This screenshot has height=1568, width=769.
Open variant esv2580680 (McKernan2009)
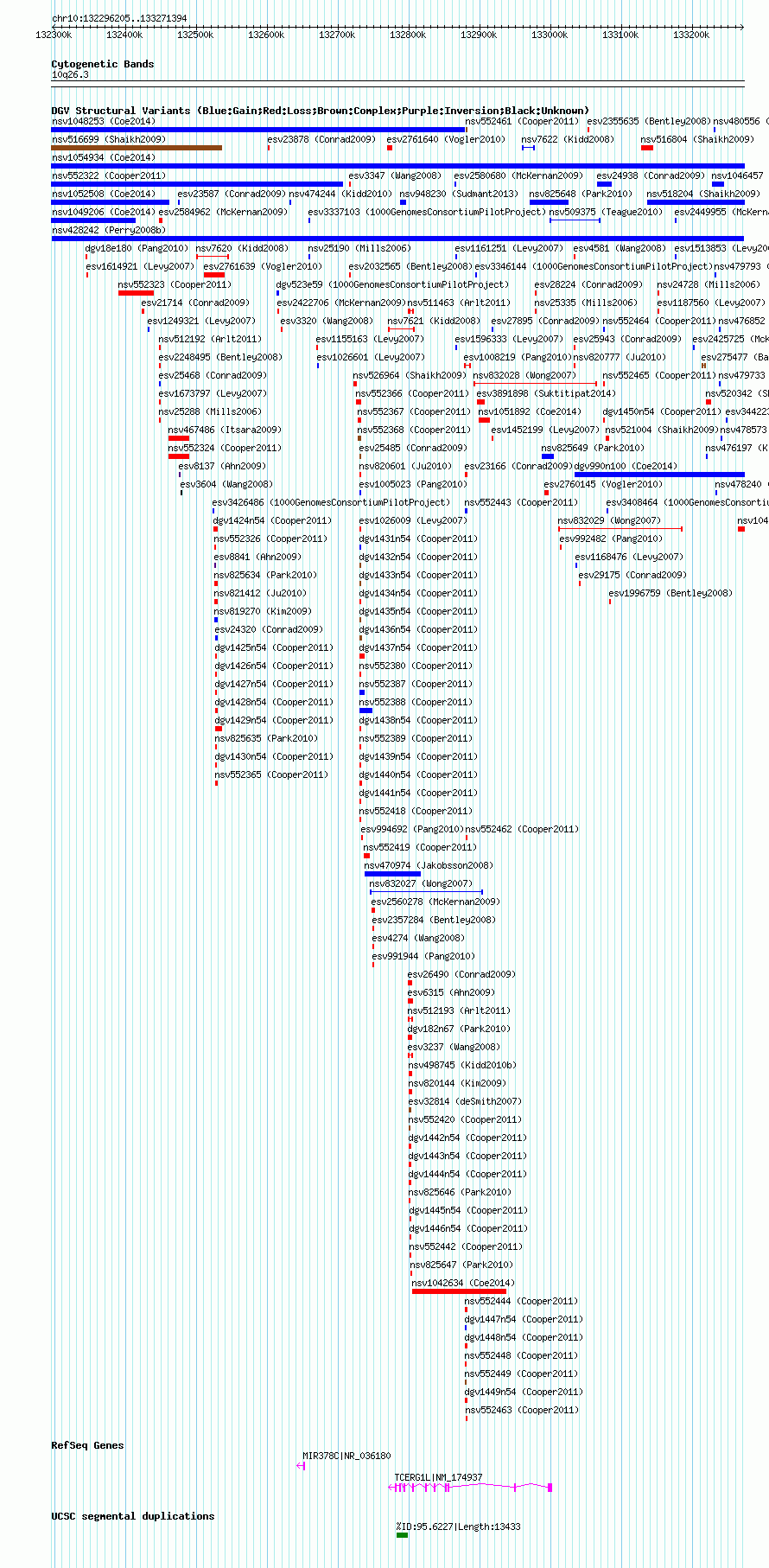coord(518,175)
